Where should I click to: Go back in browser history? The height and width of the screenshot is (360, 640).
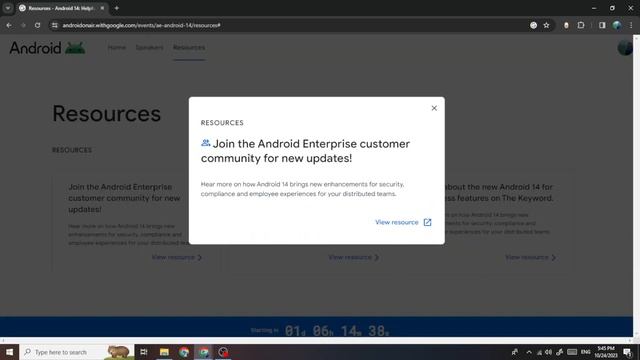pos(9,25)
